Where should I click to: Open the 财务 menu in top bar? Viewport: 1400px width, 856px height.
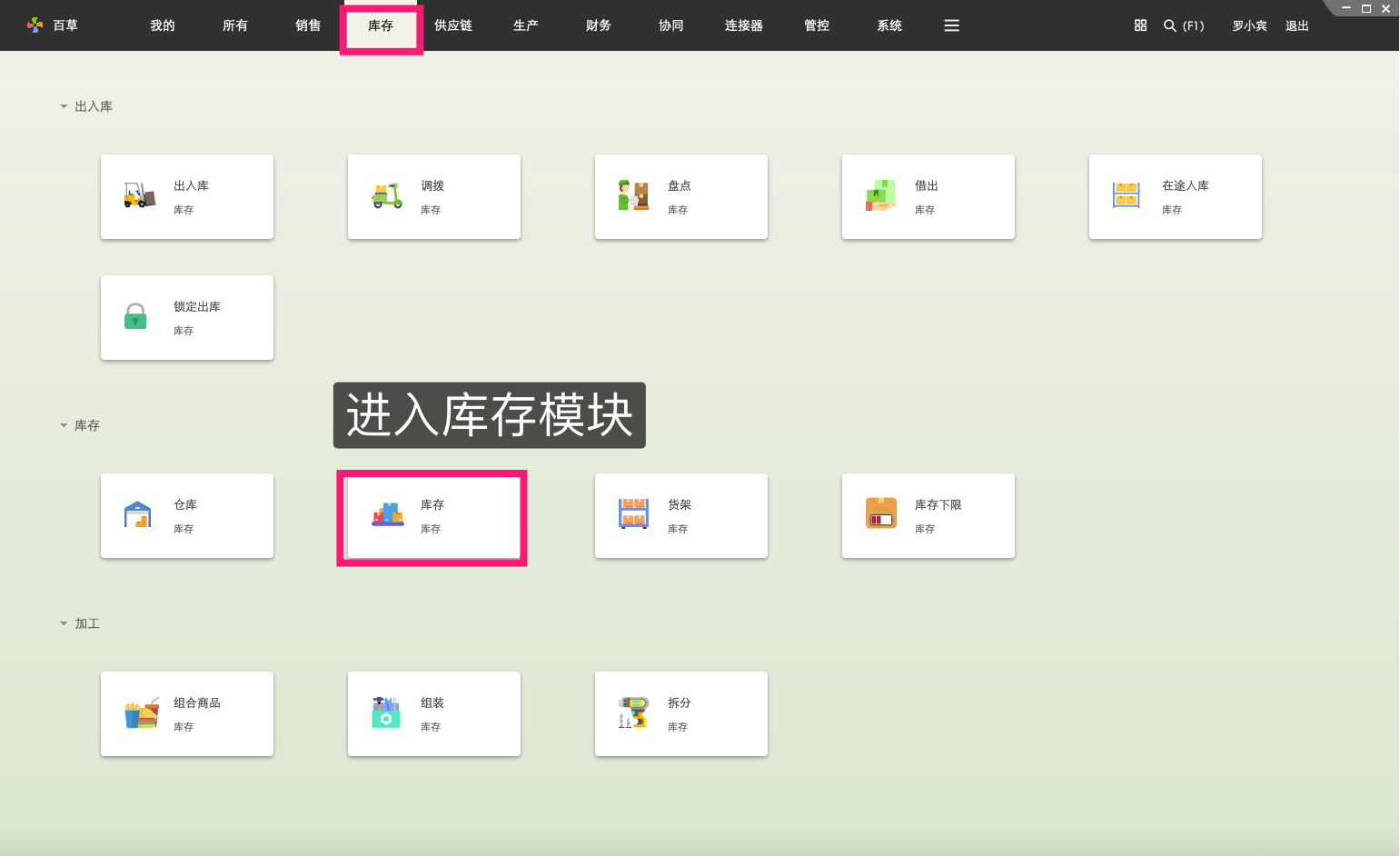pyautogui.click(x=598, y=25)
